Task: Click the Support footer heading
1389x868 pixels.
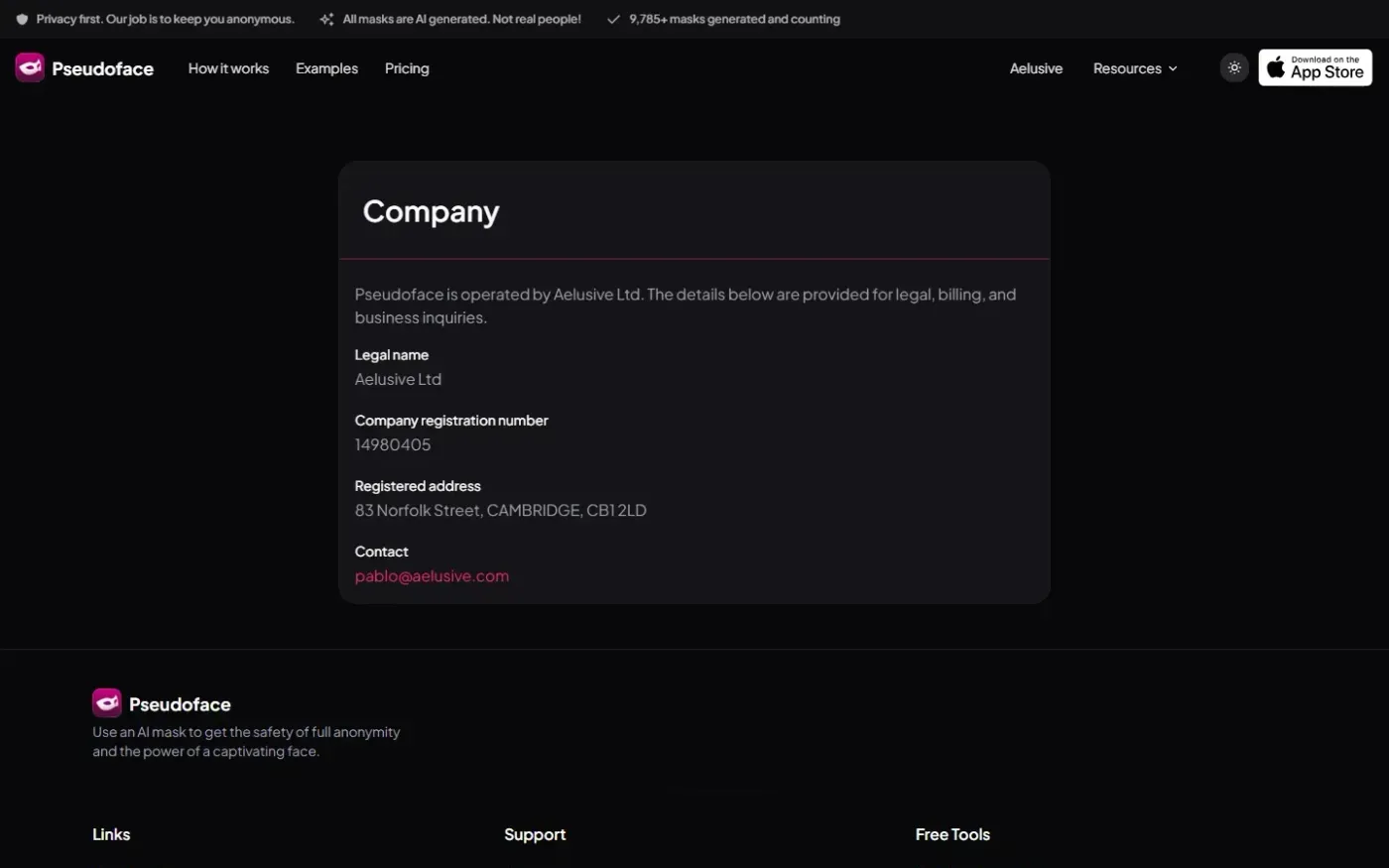Action: (535, 834)
